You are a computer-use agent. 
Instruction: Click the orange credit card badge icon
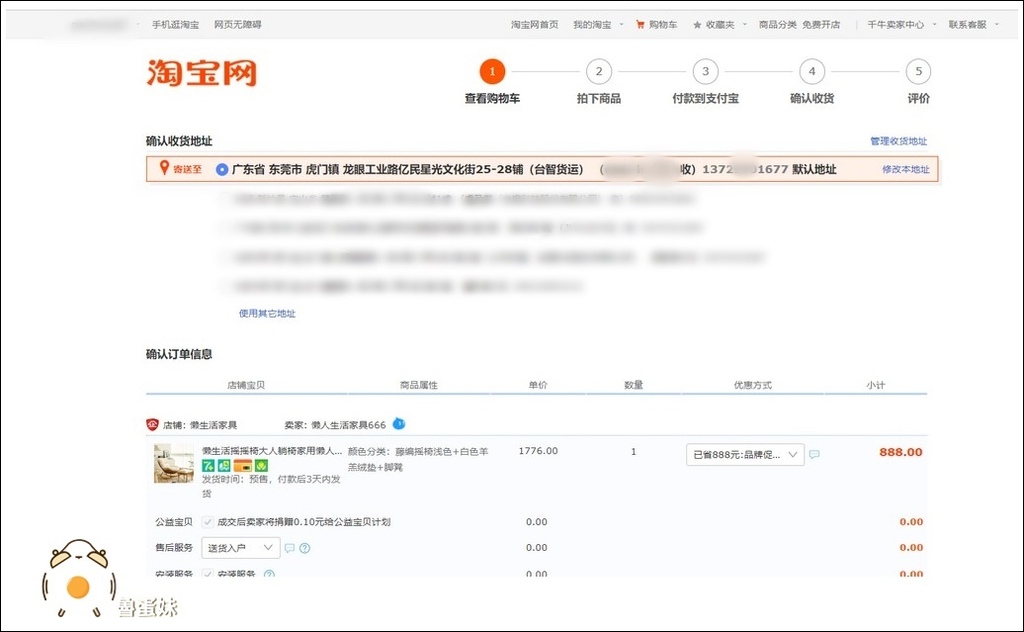[242, 466]
